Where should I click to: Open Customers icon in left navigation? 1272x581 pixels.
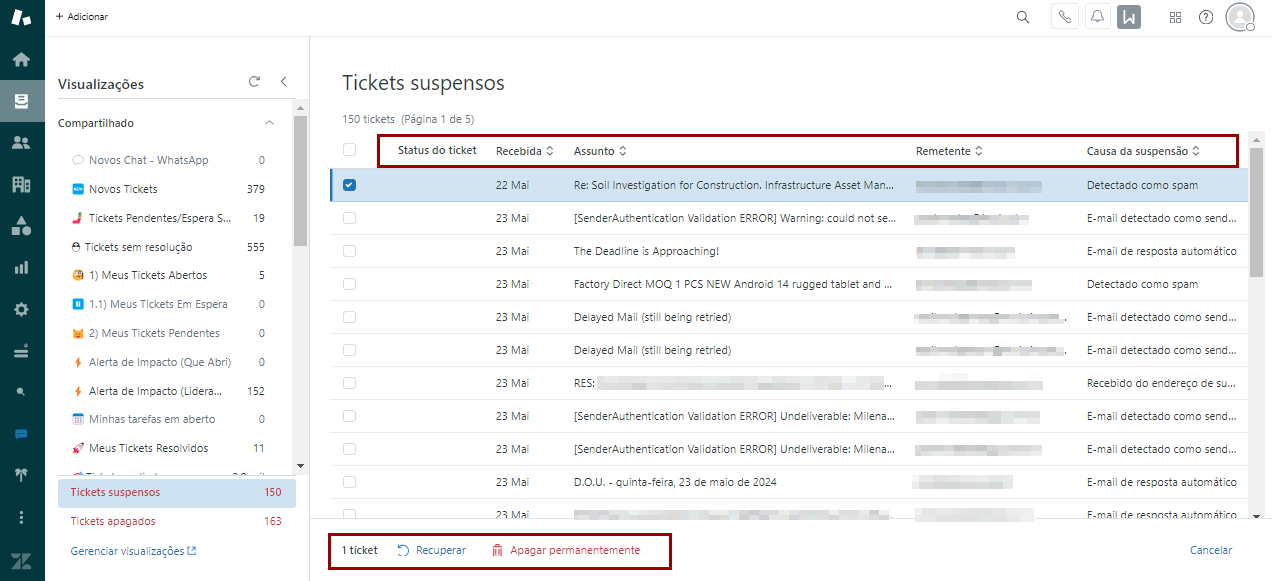(21, 142)
